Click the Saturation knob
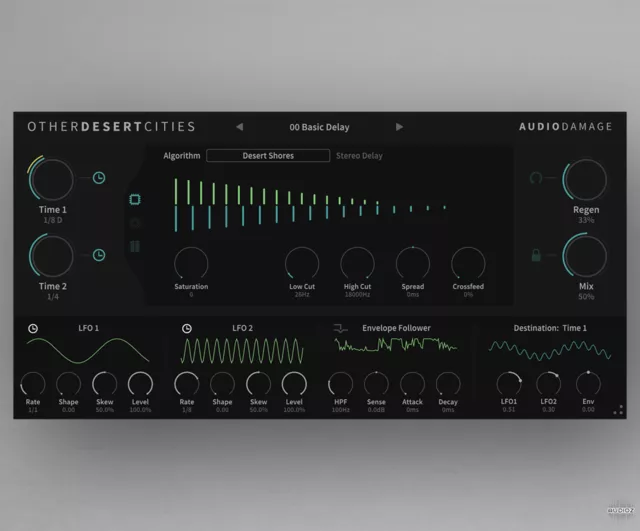Screen dimensions: 640x531 190,263
